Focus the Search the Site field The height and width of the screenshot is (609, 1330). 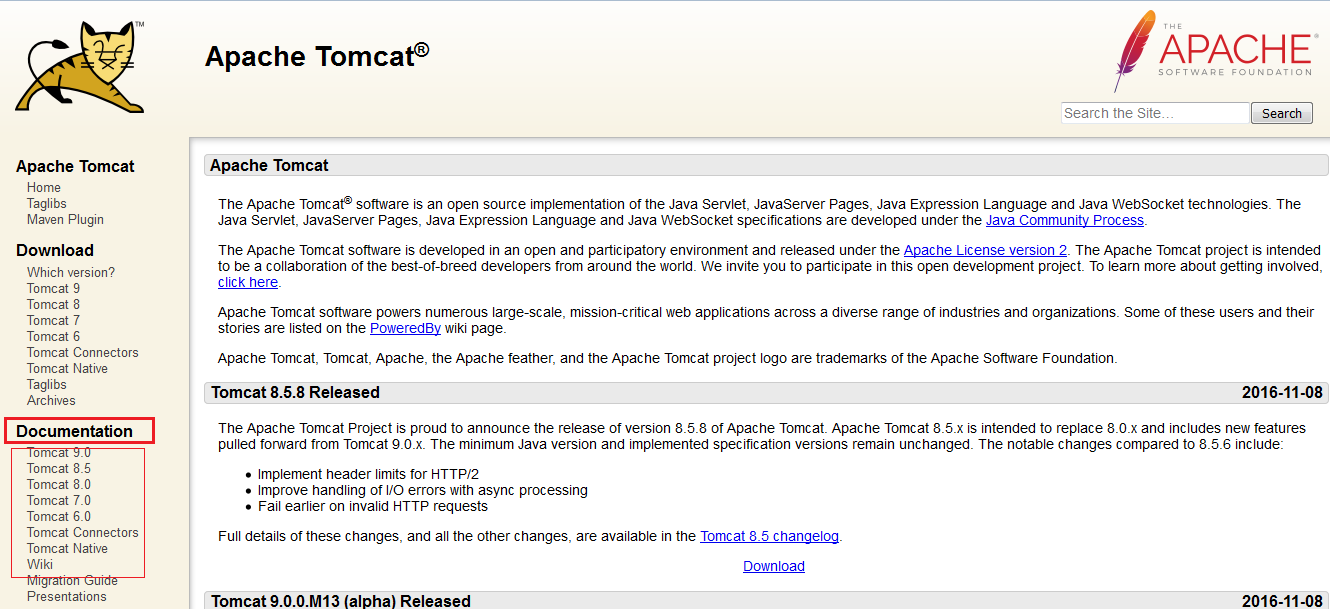pos(1154,113)
